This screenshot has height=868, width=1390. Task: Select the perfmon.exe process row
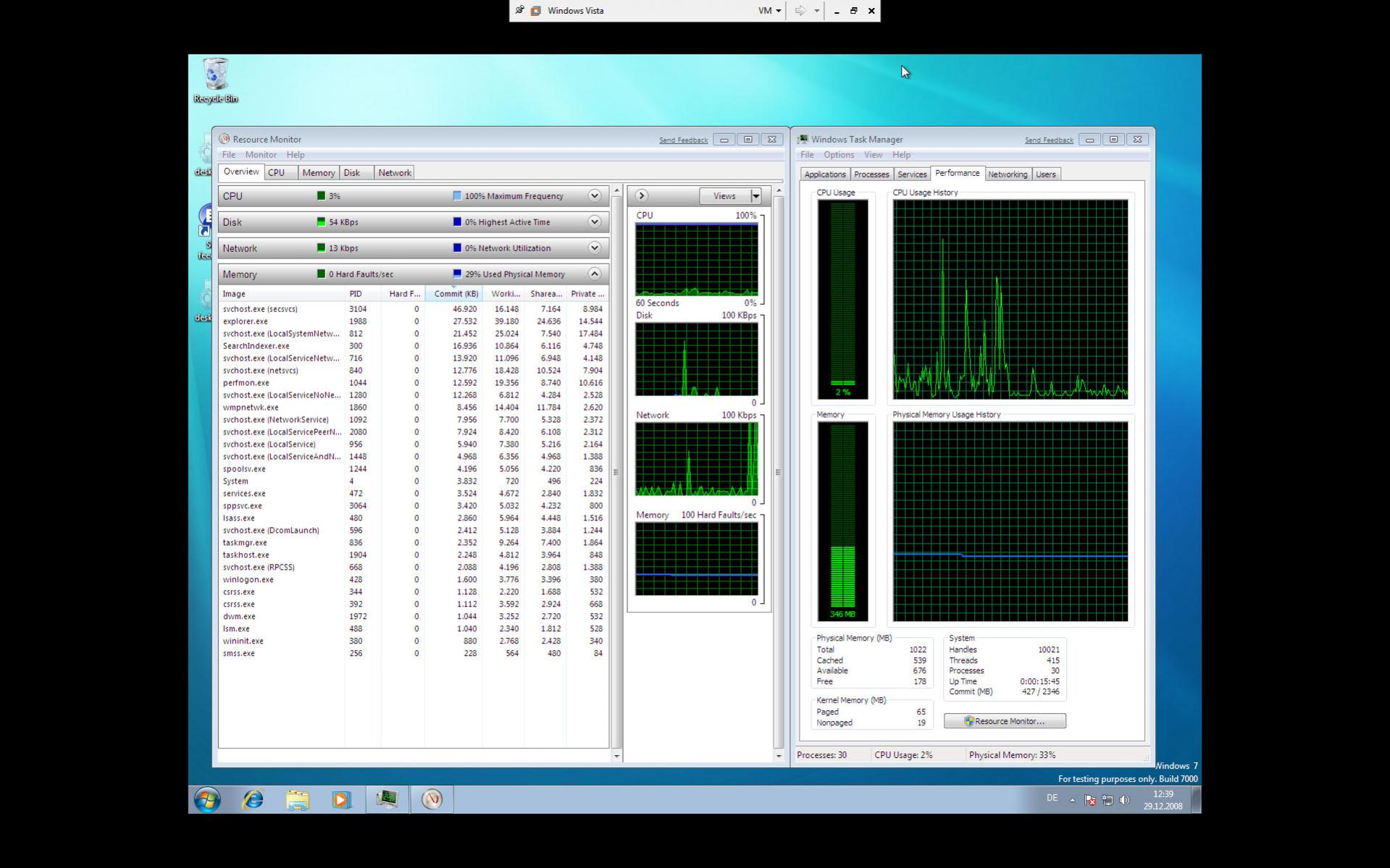413,383
